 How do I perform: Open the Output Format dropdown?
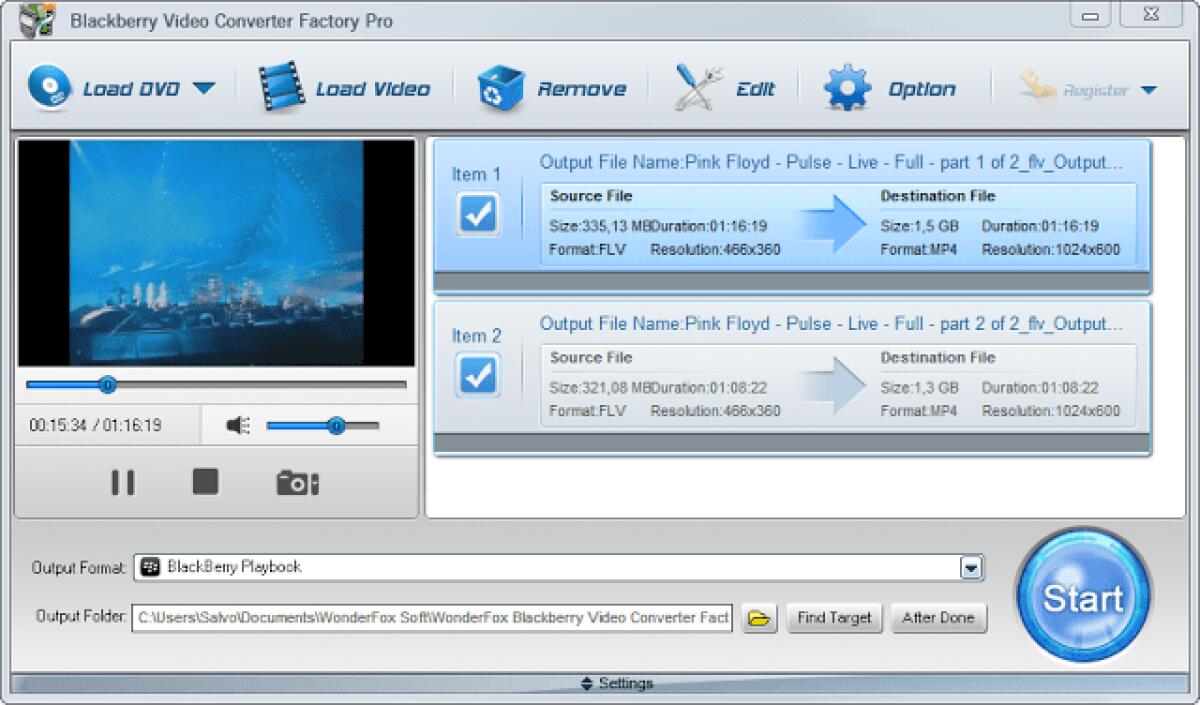(x=971, y=566)
